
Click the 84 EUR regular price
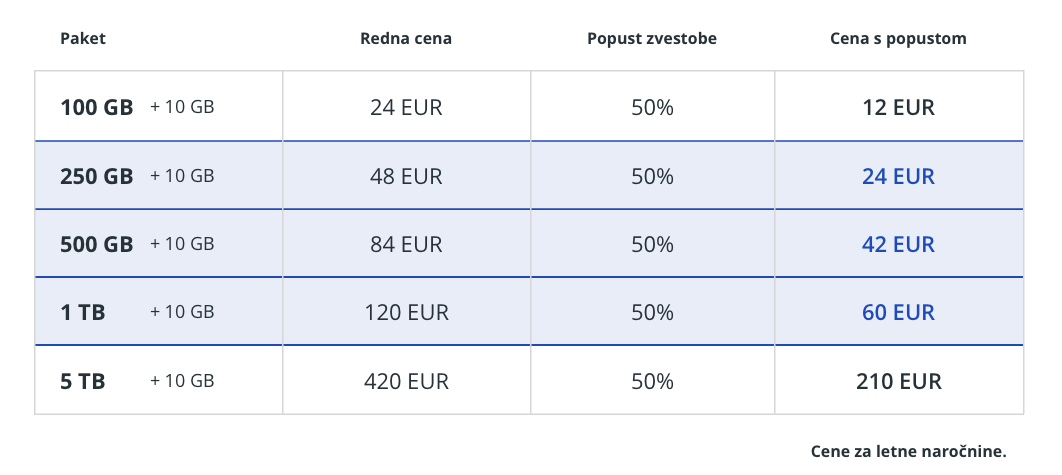click(406, 244)
